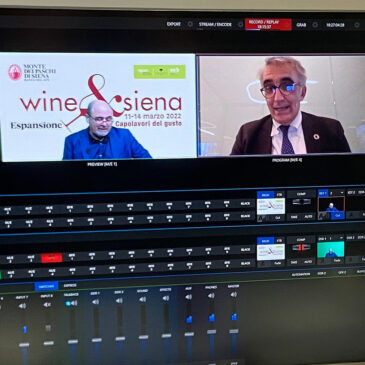Screen dimensions: 365x365
Task: Click the T-bar with the red marker
Action: point(301,248)
